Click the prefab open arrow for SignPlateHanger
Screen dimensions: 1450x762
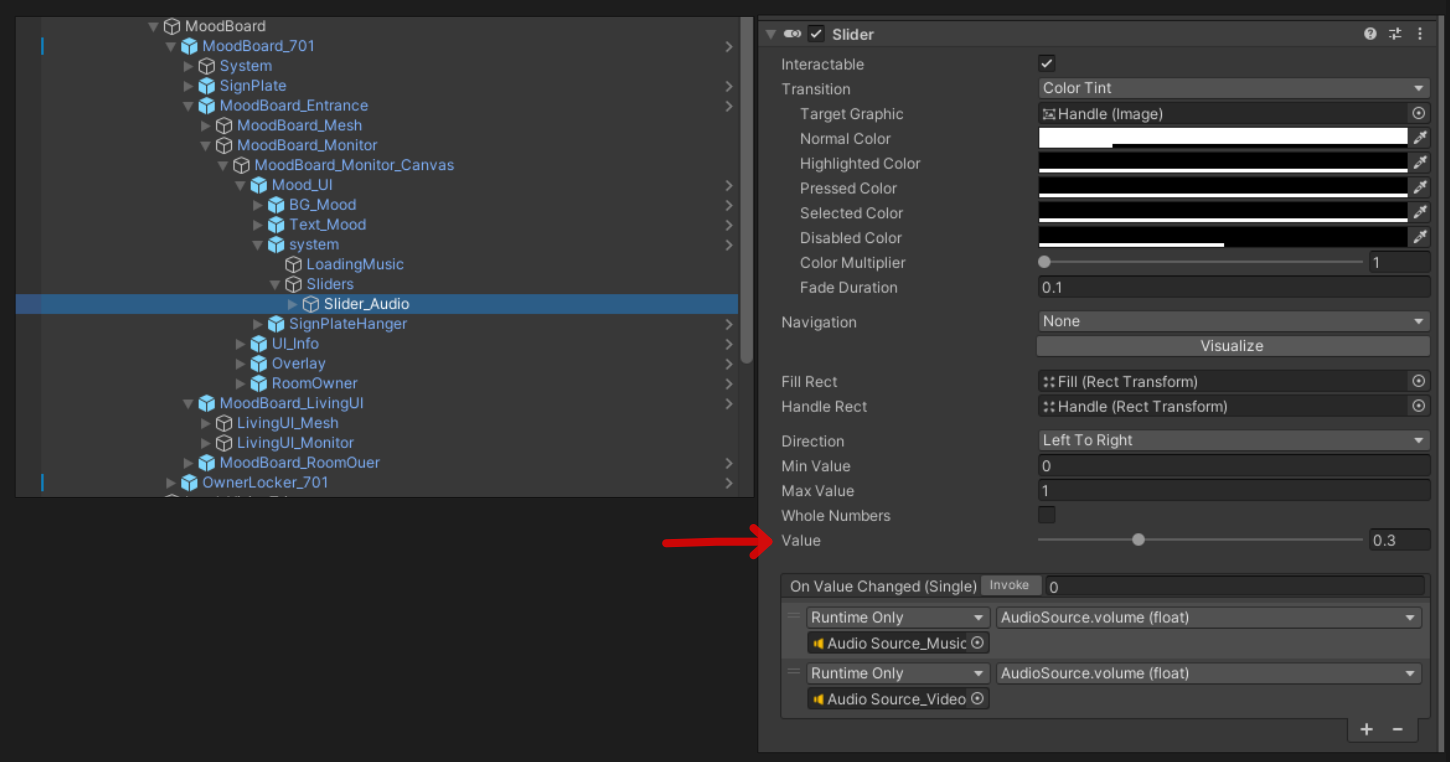pos(729,324)
